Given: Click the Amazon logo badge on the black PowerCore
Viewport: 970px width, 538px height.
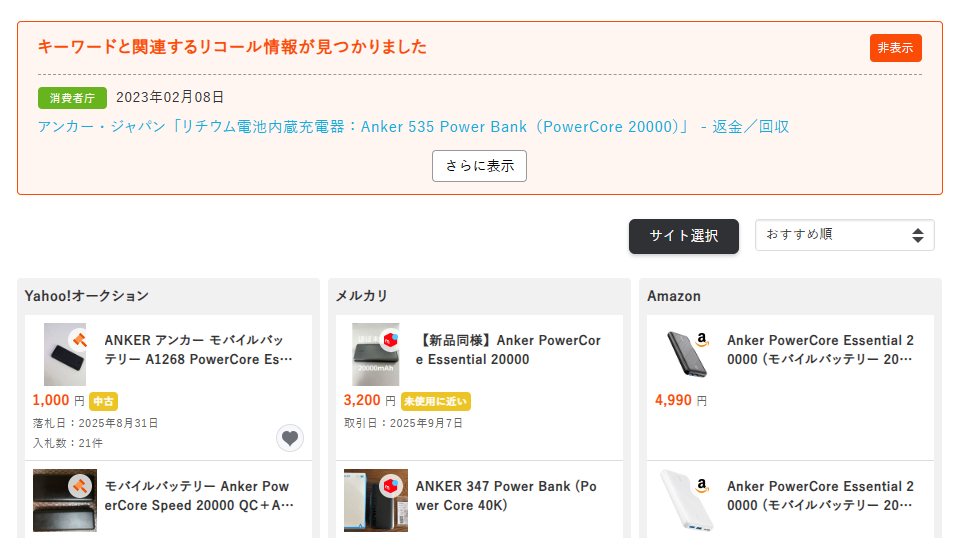Looking at the screenshot, I should pyautogui.click(x=702, y=340).
